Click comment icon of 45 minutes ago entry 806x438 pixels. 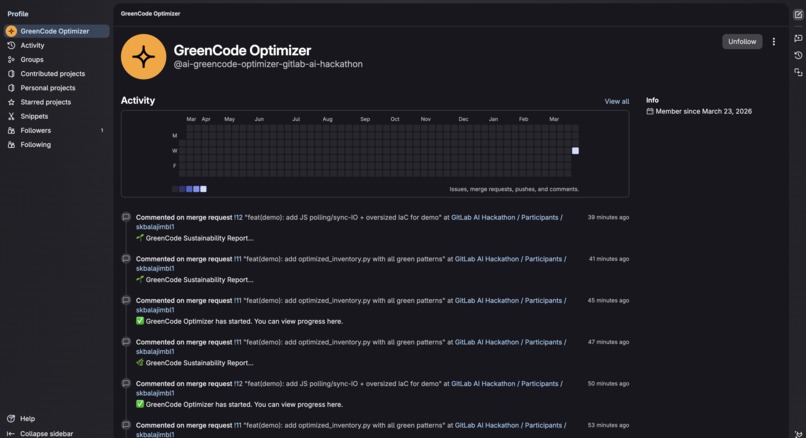tap(126, 300)
